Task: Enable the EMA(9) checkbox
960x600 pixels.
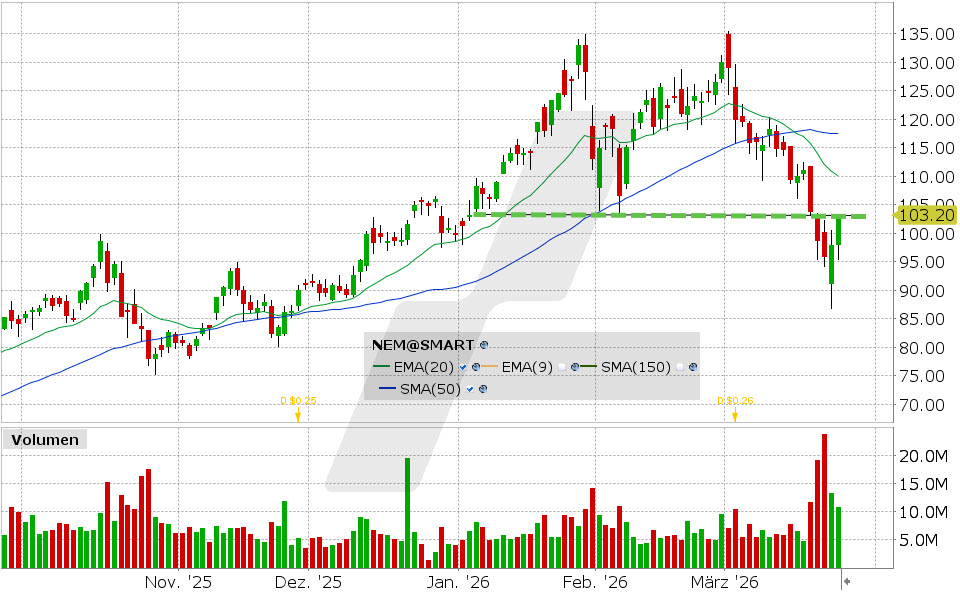Action: coord(562,366)
